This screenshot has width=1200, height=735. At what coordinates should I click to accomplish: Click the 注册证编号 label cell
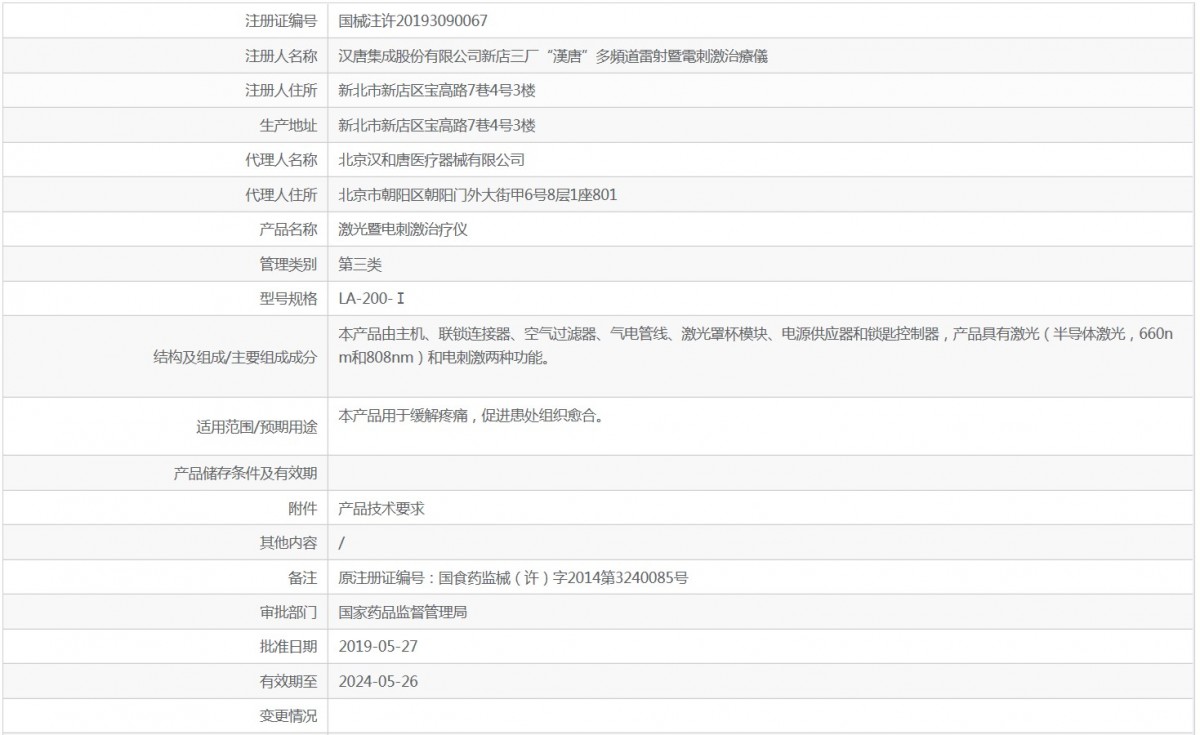point(281,20)
